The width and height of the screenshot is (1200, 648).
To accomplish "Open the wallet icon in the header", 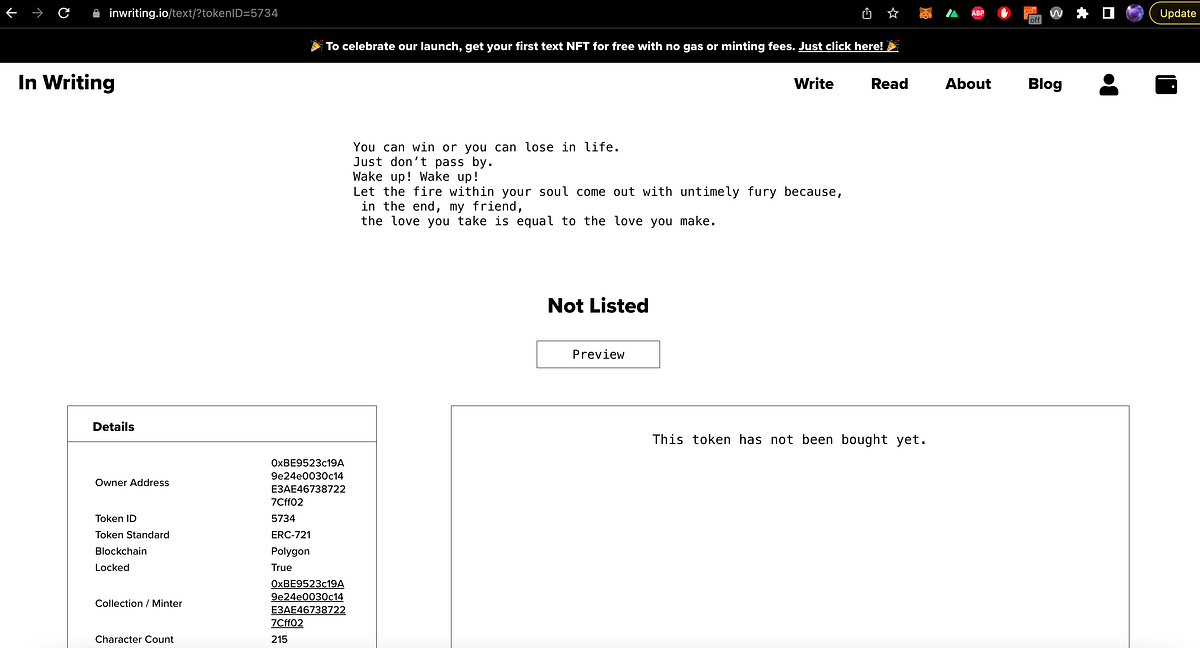I will click(x=1164, y=85).
